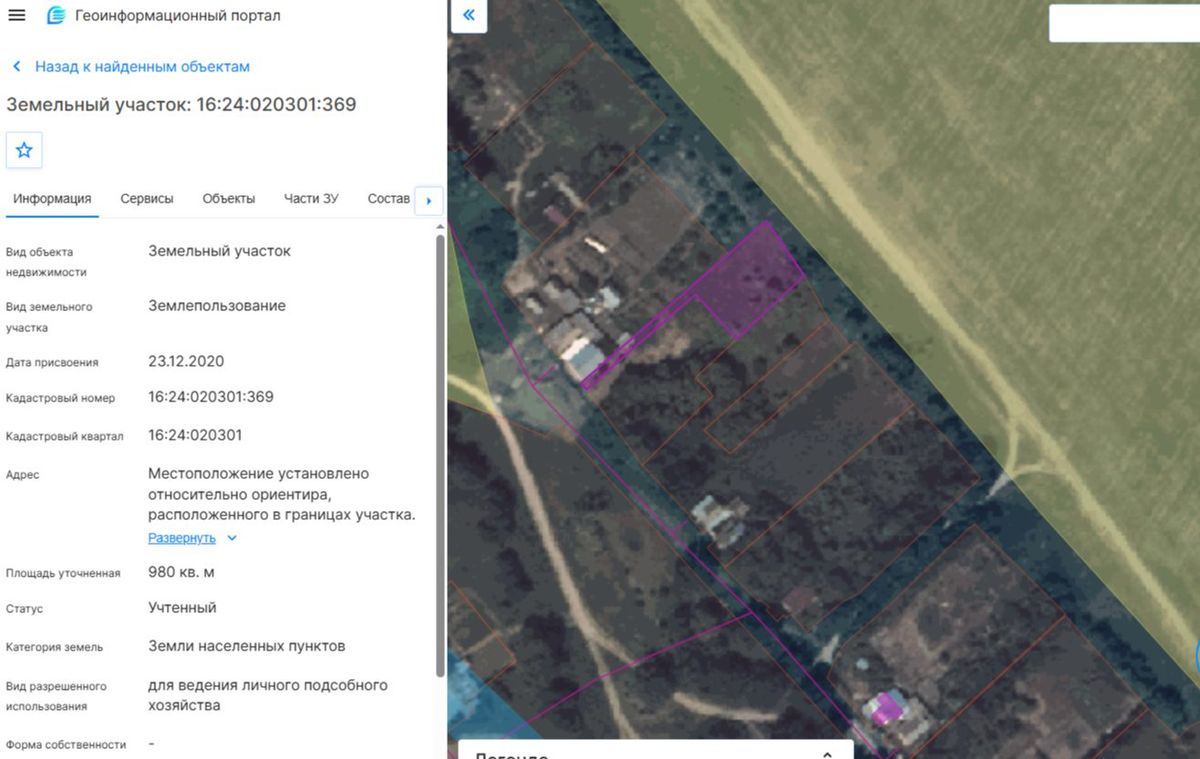Select the "Кадастровый номер" value 16:24:020301:369
The width and height of the screenshot is (1200, 759).
211,397
